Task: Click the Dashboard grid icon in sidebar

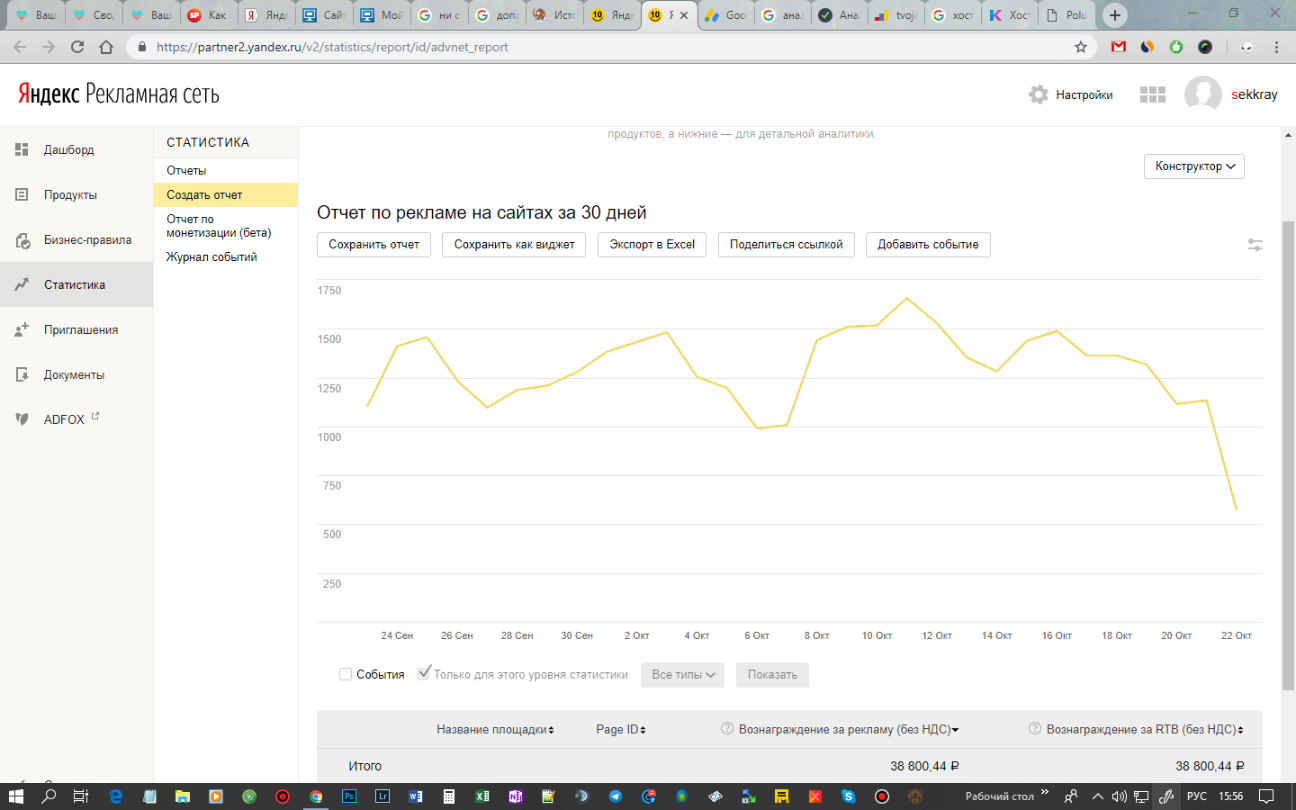Action: coord(21,150)
